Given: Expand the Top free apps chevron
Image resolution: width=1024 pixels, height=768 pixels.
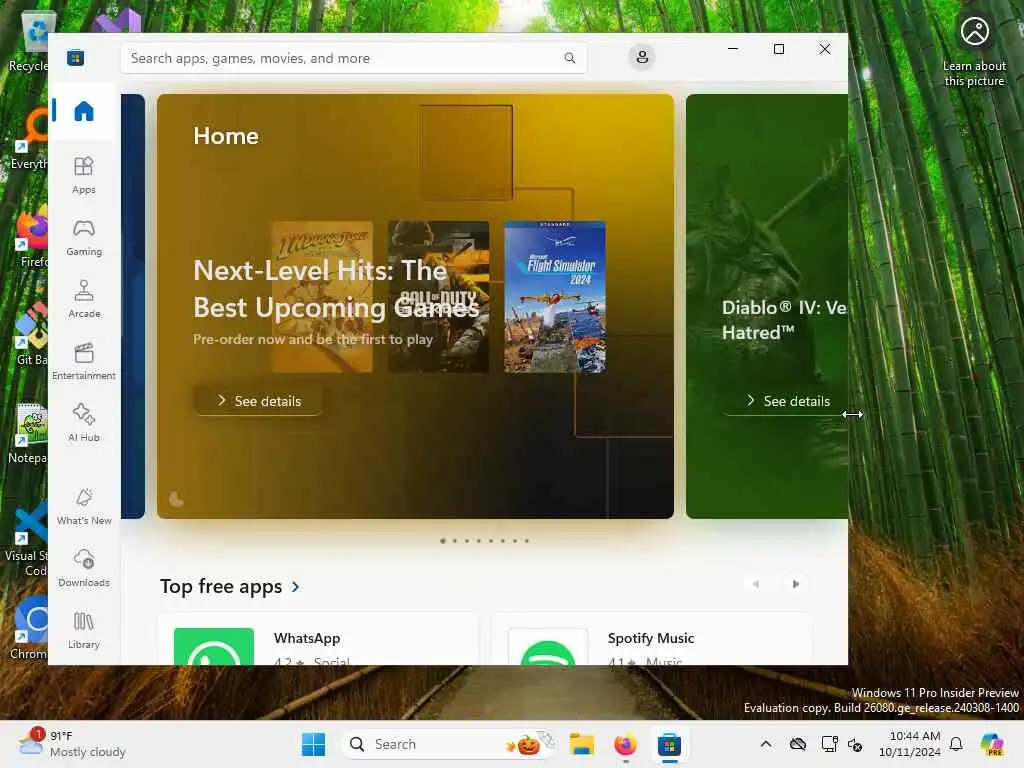Looking at the screenshot, I should coord(296,587).
